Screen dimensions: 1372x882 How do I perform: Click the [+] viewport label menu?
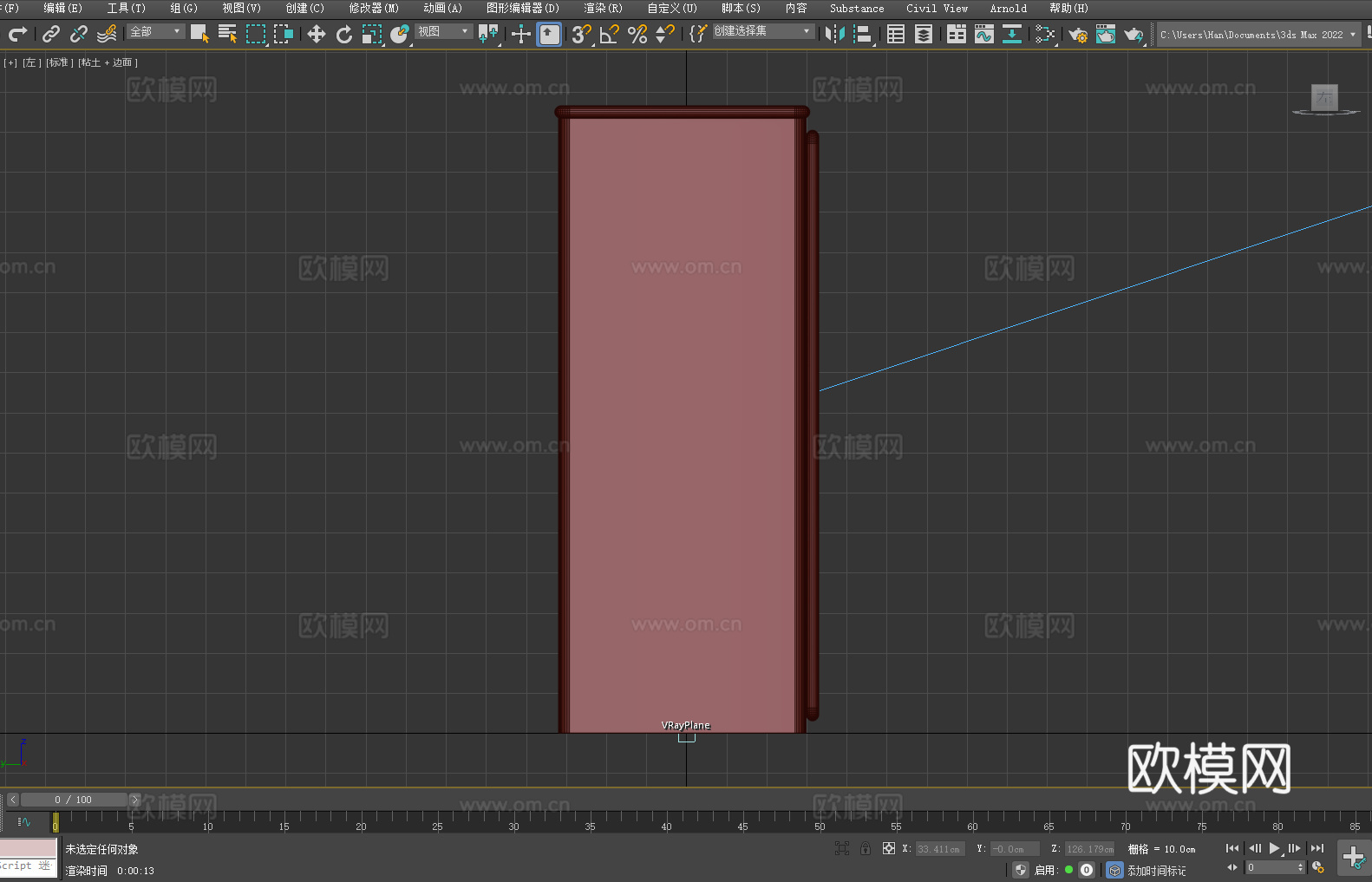[10, 62]
